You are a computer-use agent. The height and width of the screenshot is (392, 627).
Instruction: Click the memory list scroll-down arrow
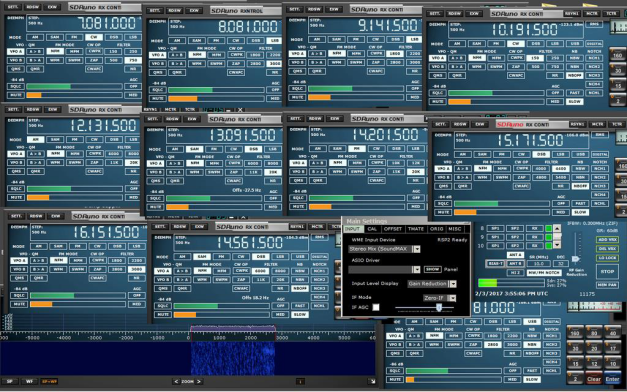pos(557,244)
